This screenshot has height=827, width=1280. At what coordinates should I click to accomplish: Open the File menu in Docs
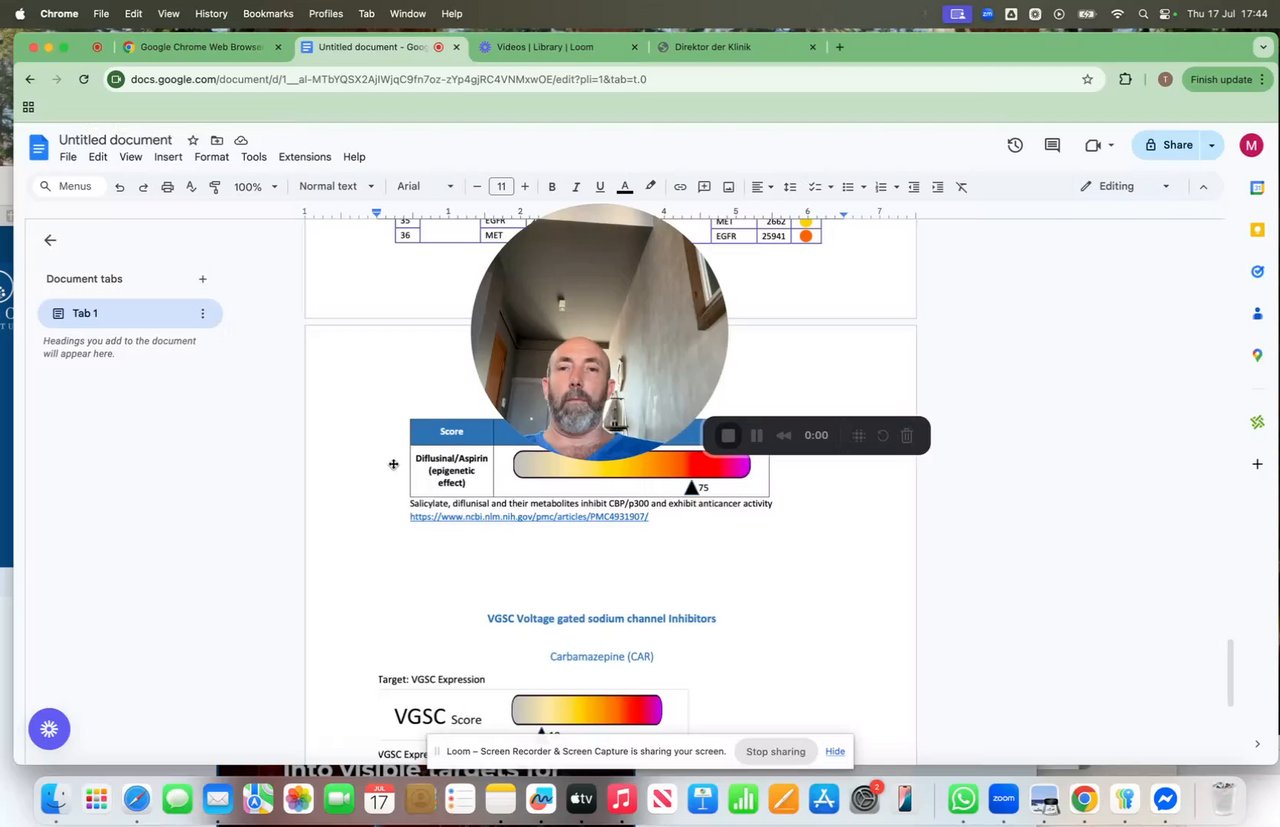coord(68,157)
